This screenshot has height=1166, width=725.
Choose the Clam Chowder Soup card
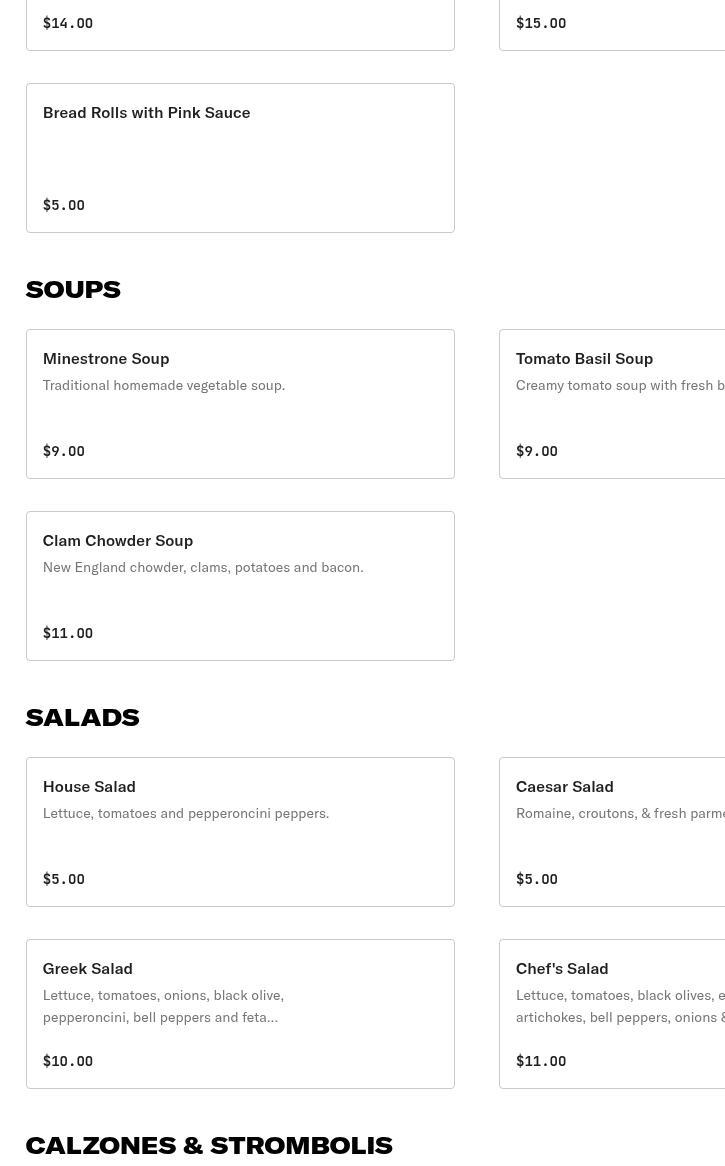[x=240, y=585]
